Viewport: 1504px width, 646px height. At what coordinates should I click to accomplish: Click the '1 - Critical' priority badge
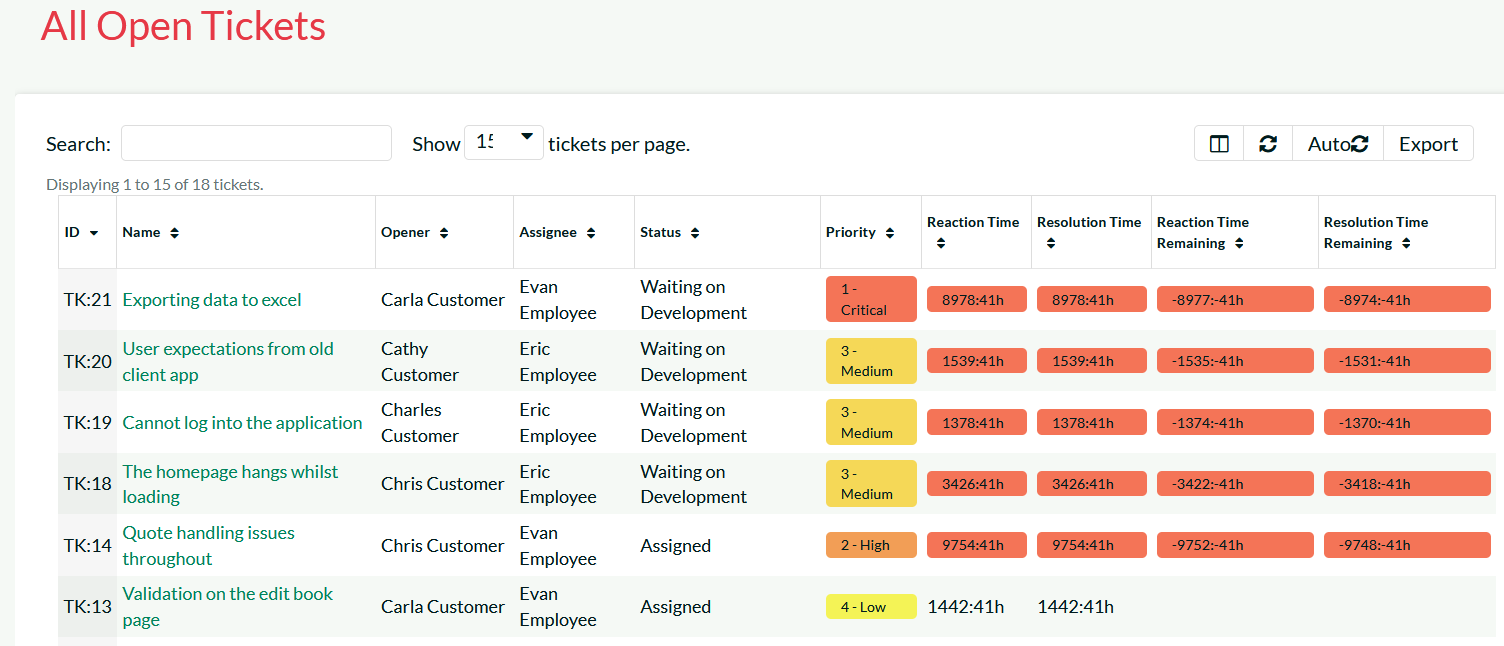[x=871, y=299]
